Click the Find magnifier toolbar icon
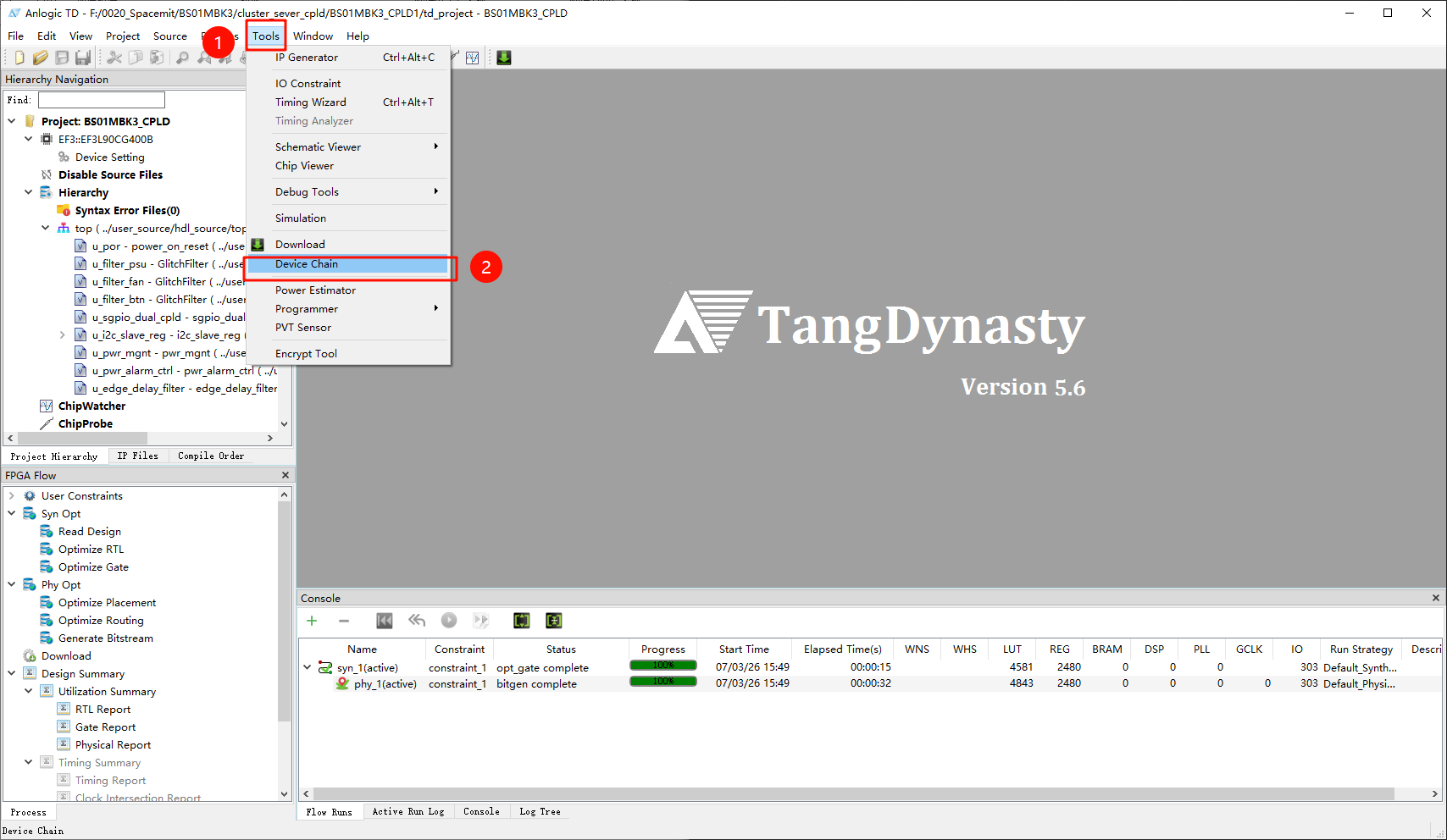The width and height of the screenshot is (1447, 840). pos(182,58)
